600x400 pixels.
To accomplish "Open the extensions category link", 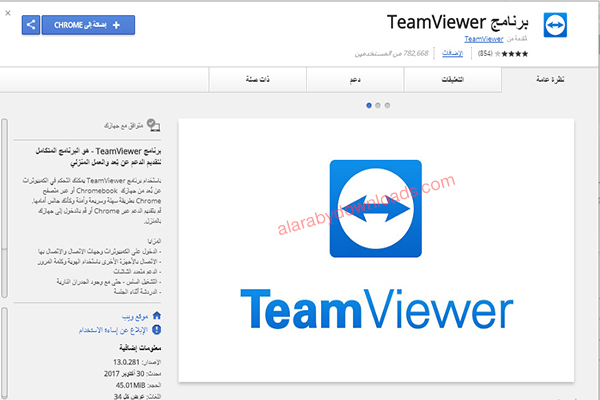I will (x=452, y=53).
